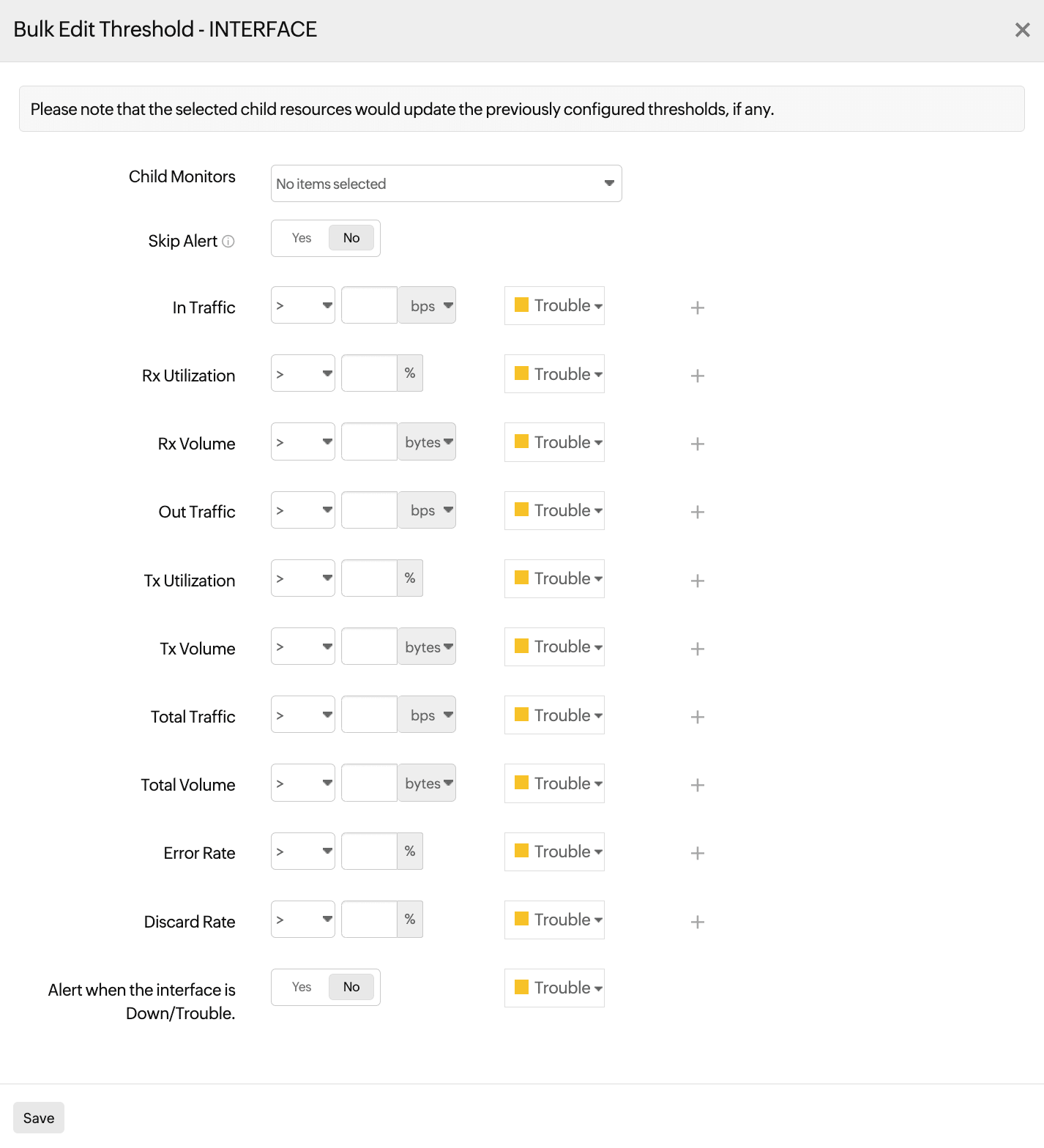Enable alert when interface is Down/Trouble
1044x1148 pixels.
[302, 987]
